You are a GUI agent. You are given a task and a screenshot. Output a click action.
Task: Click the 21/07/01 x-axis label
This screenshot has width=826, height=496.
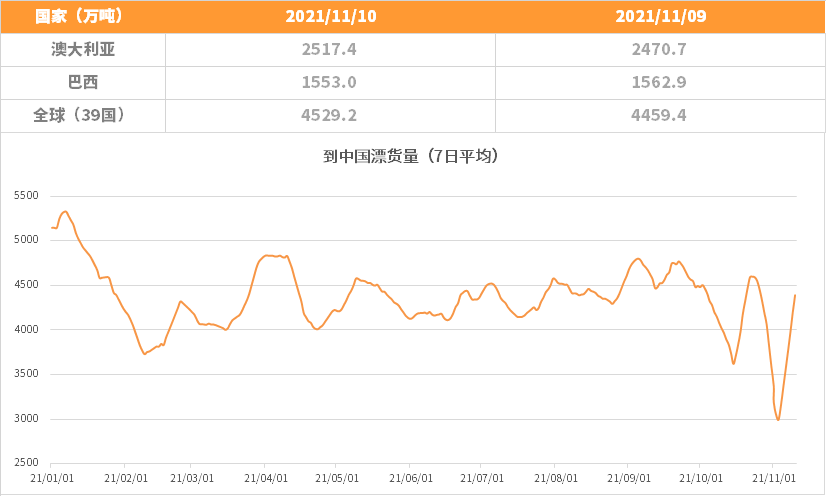[481, 478]
